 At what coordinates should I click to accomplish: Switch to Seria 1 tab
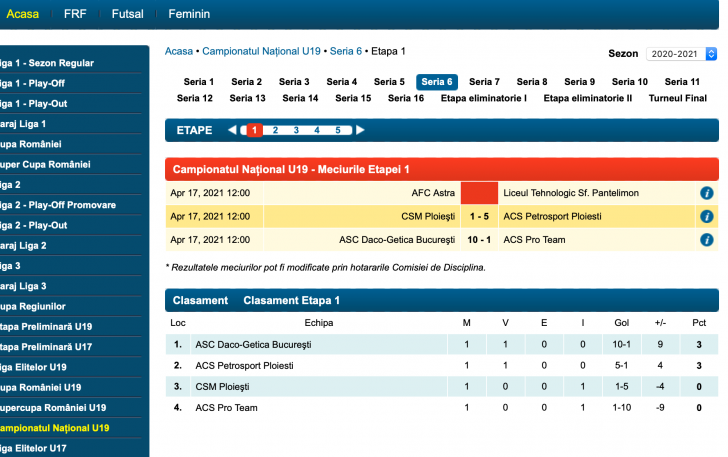pyautogui.click(x=199, y=82)
